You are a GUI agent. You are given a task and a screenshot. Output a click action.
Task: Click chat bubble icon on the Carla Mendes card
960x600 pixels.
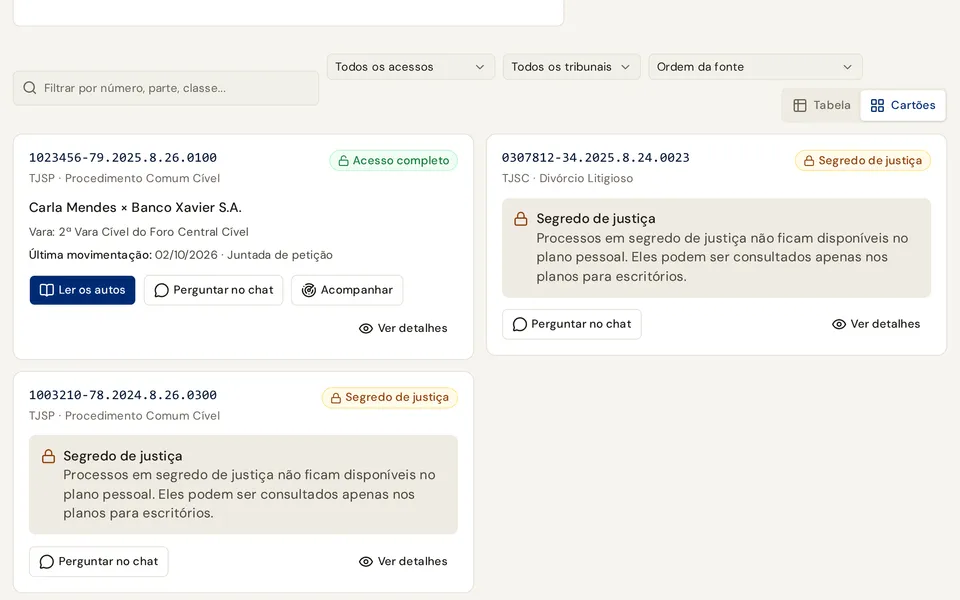point(162,290)
